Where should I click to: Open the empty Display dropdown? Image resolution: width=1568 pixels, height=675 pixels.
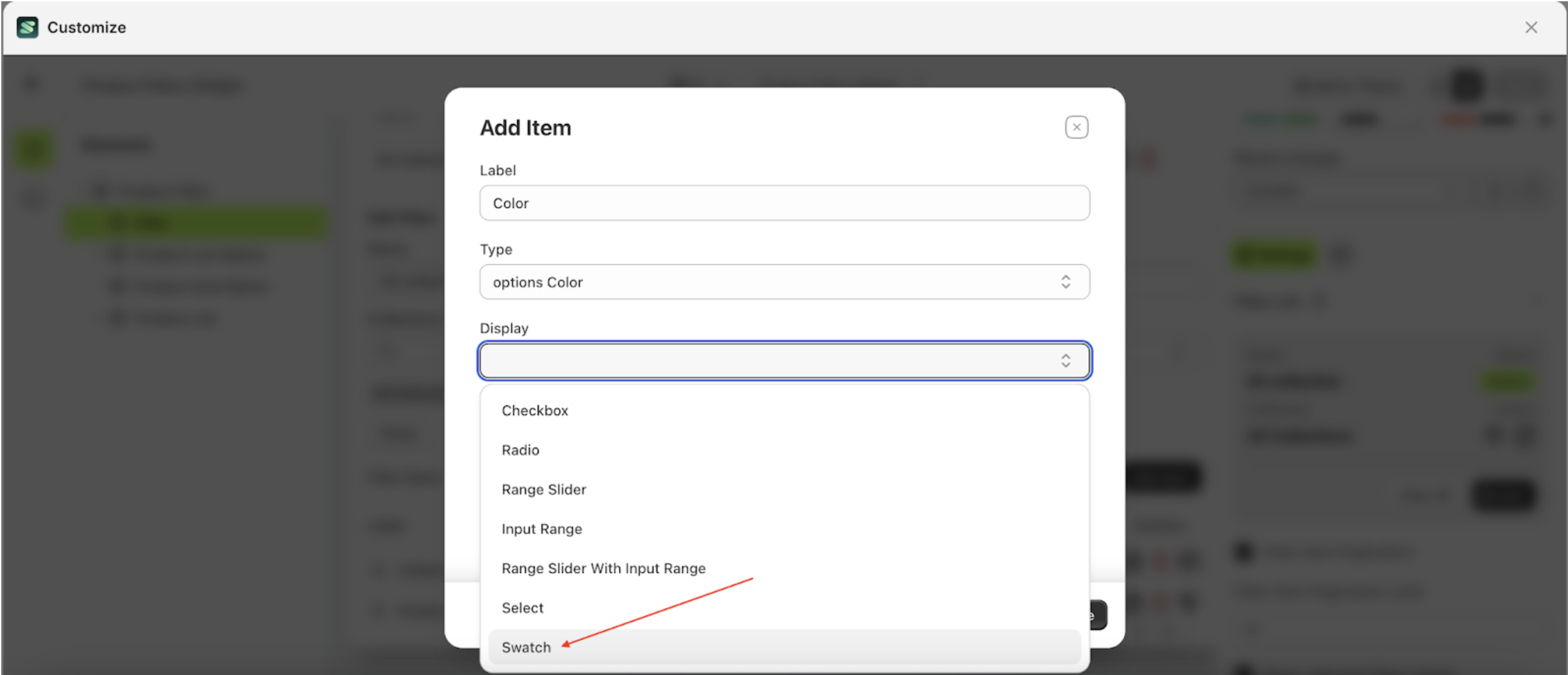(x=784, y=361)
